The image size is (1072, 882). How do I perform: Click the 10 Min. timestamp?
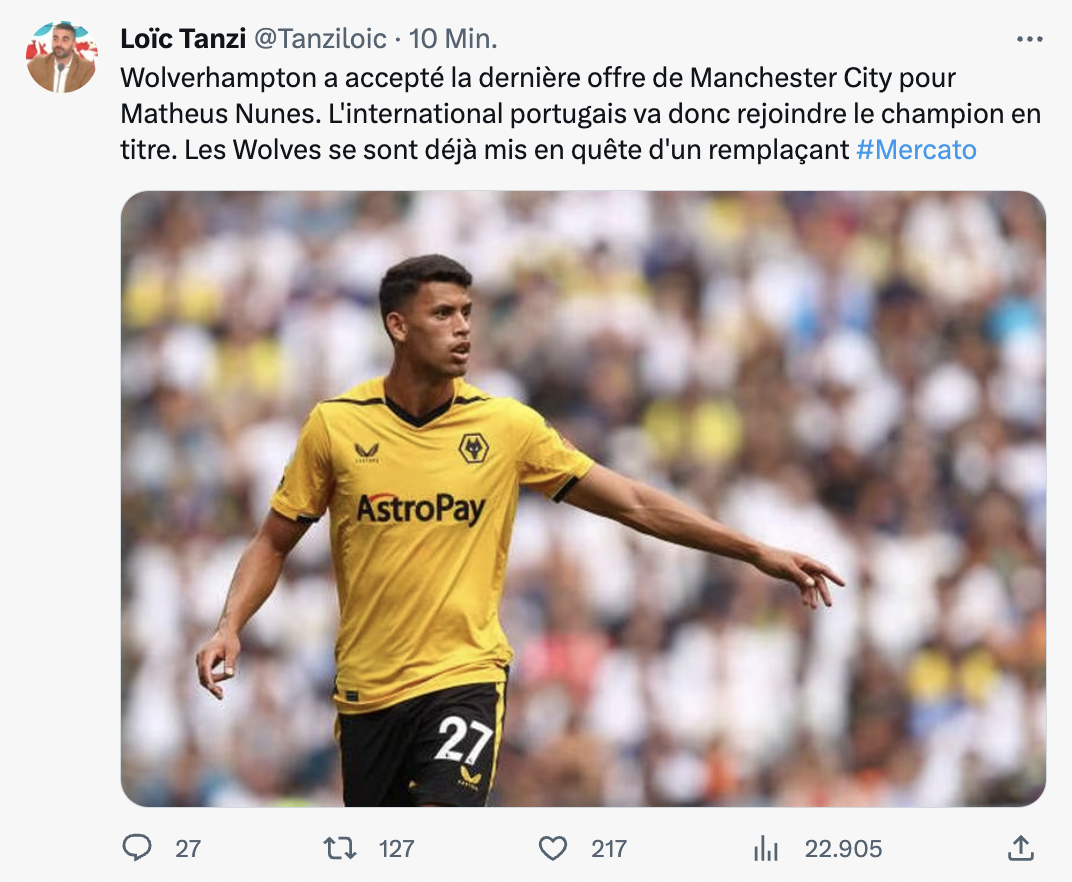[x=453, y=39]
